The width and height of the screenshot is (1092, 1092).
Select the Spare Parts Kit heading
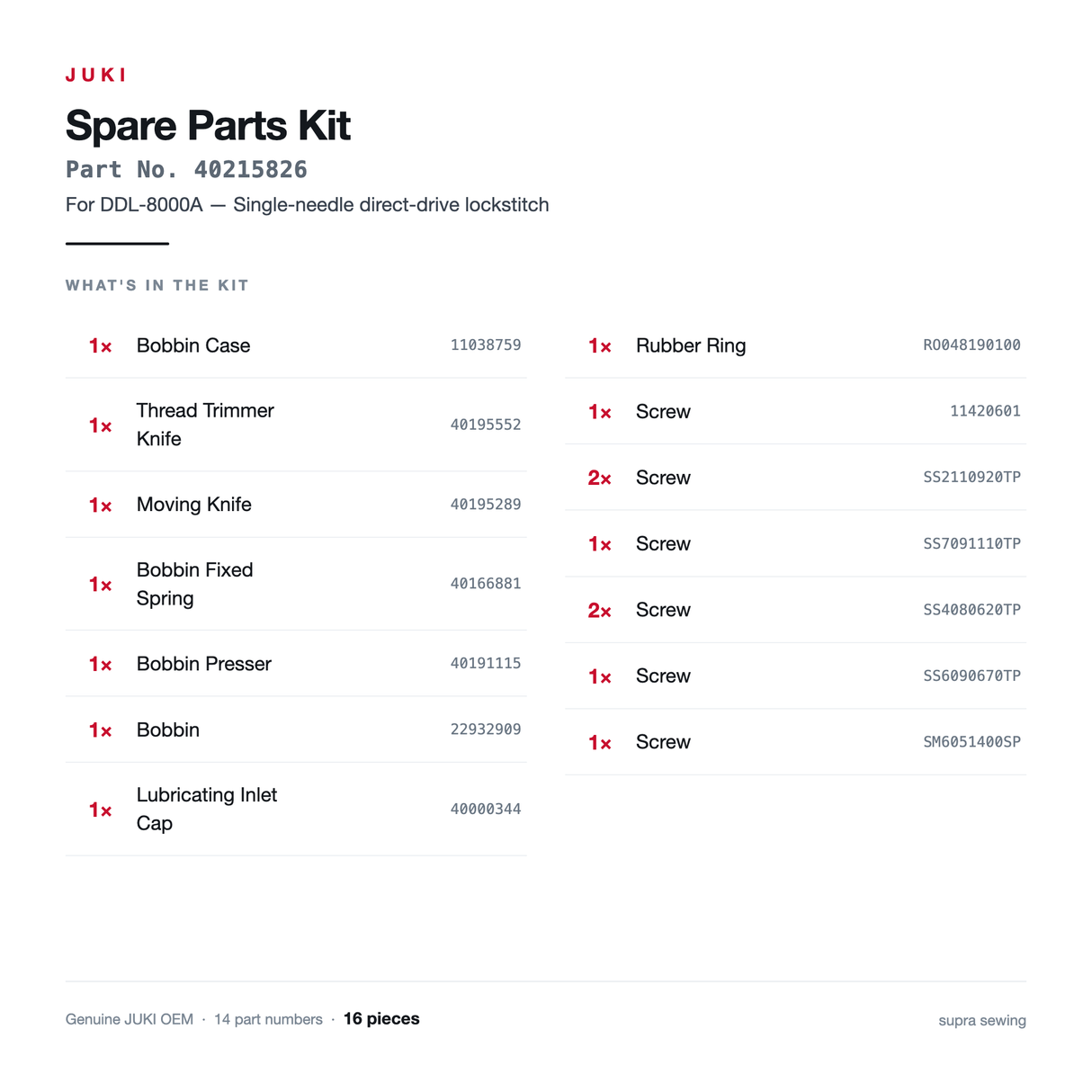coord(208,125)
